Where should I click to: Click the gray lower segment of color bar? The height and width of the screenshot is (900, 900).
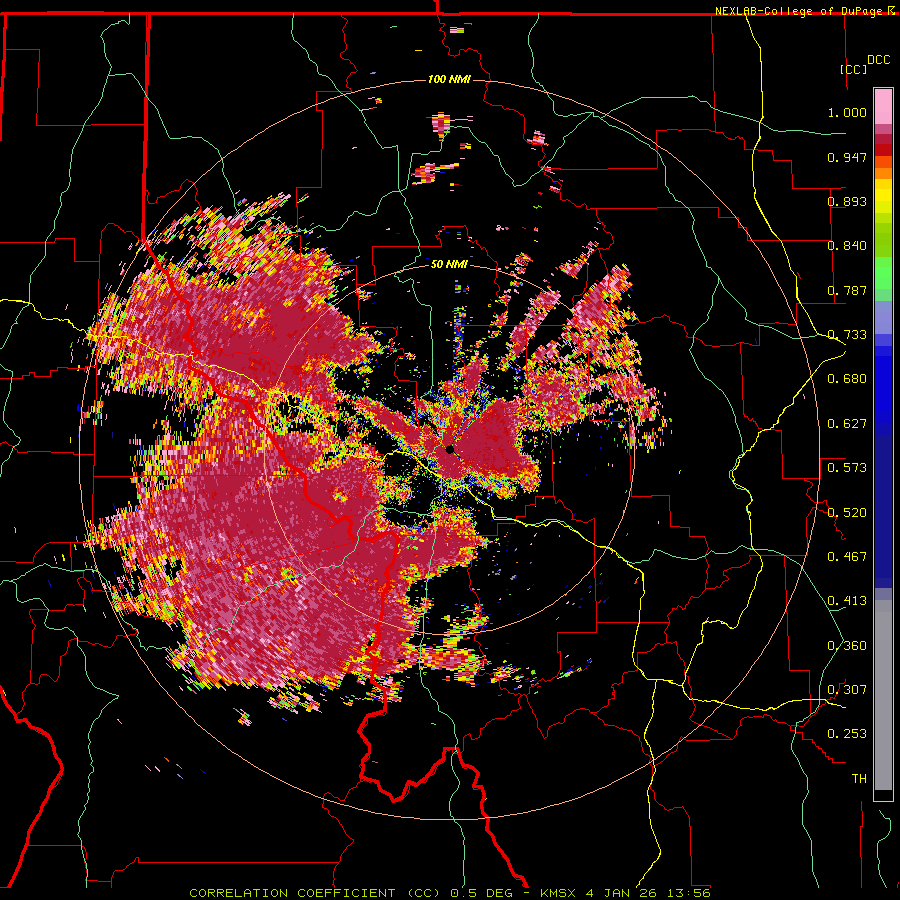(x=883, y=695)
